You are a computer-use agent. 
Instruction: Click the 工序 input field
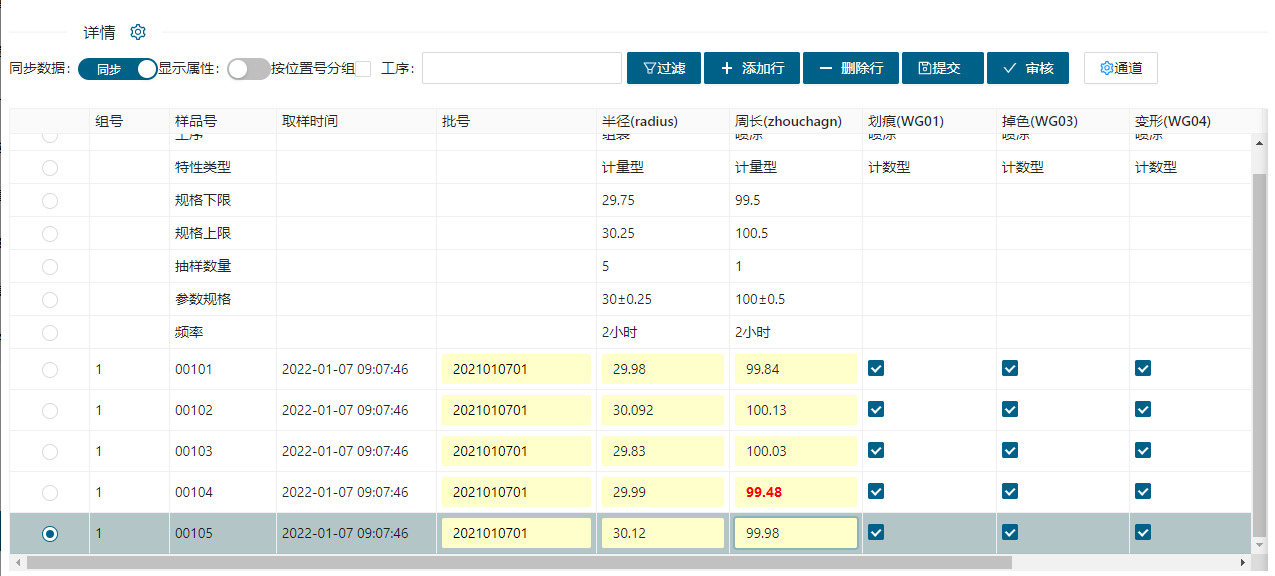[x=522, y=68]
